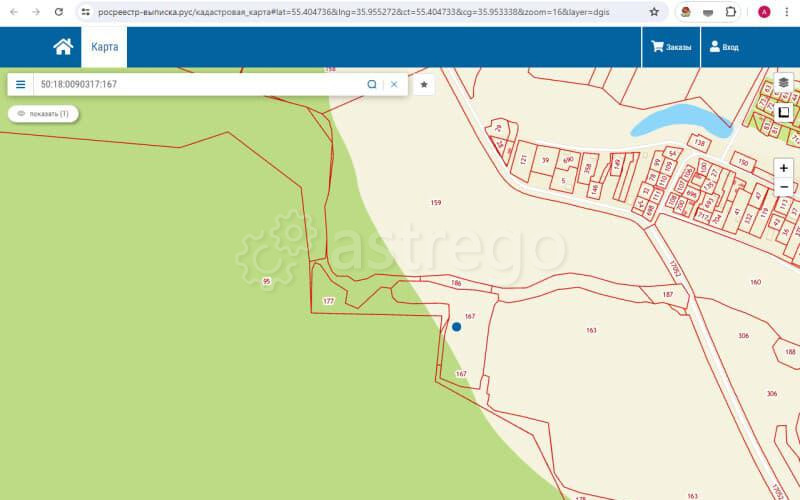The image size is (800, 500).
Task: Open the hamburger menu beside the search field
Action: 20,85
